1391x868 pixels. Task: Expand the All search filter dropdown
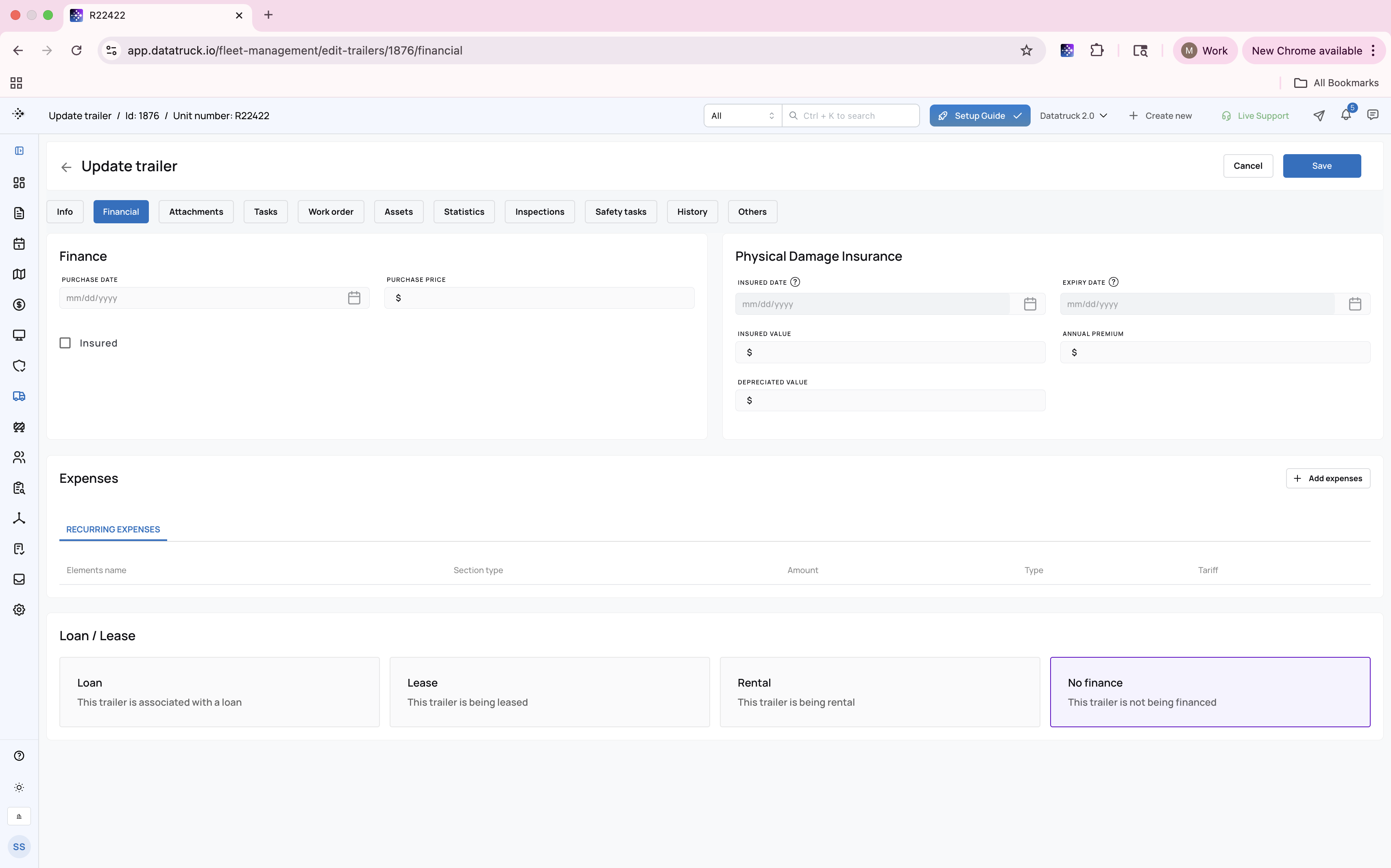(x=742, y=116)
